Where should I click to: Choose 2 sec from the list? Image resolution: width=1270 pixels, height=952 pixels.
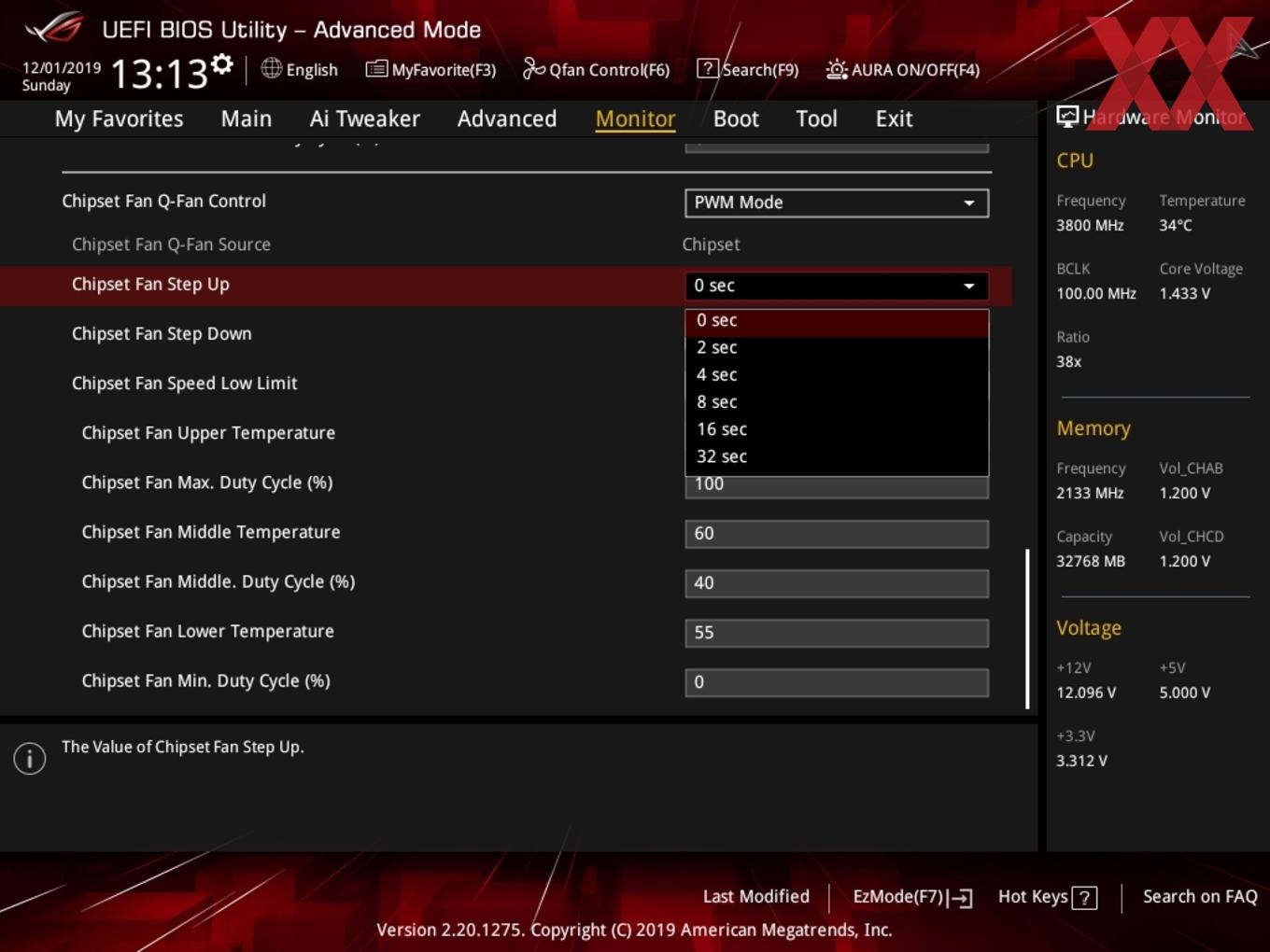[x=837, y=347]
